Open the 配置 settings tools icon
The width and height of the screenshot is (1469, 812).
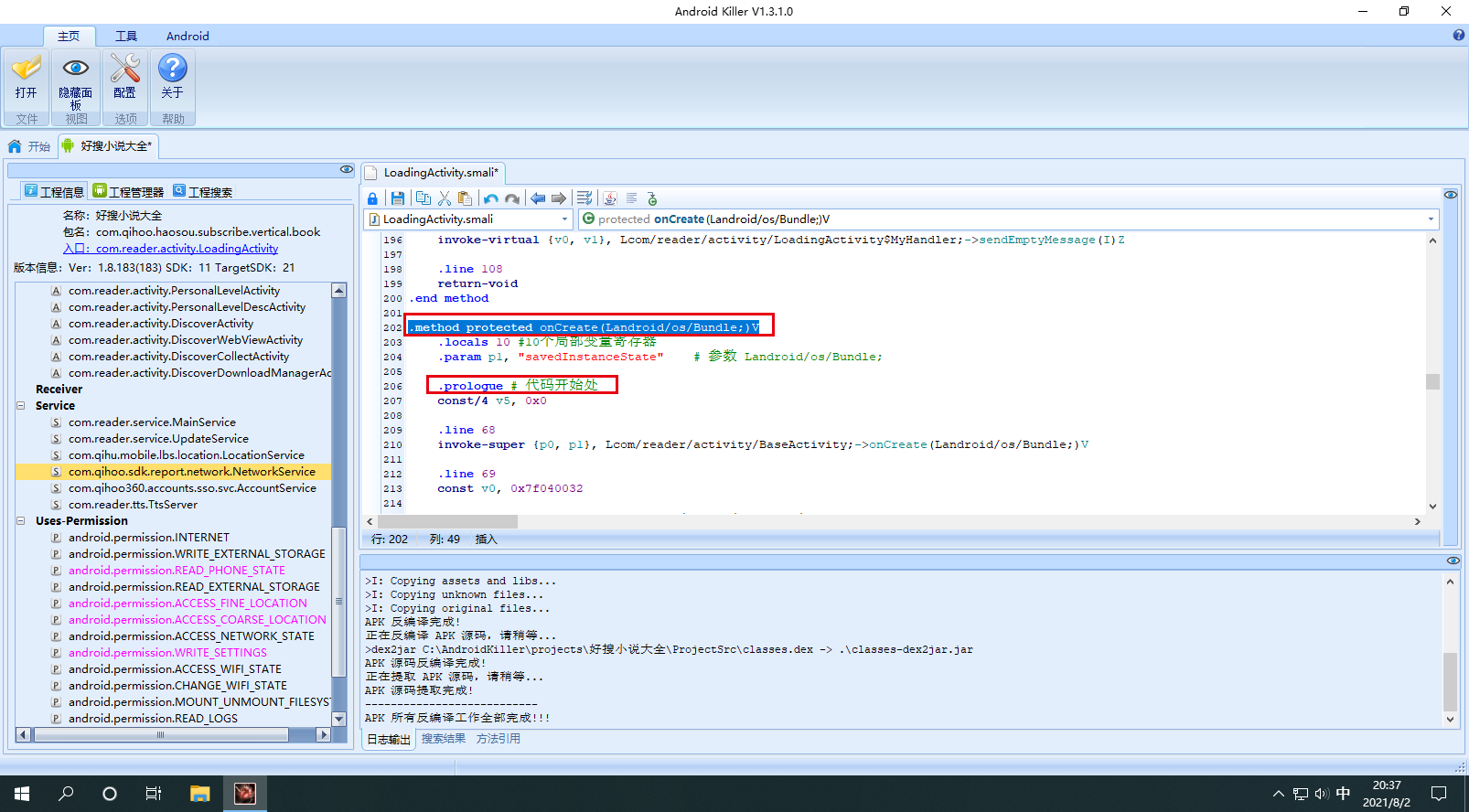[125, 69]
